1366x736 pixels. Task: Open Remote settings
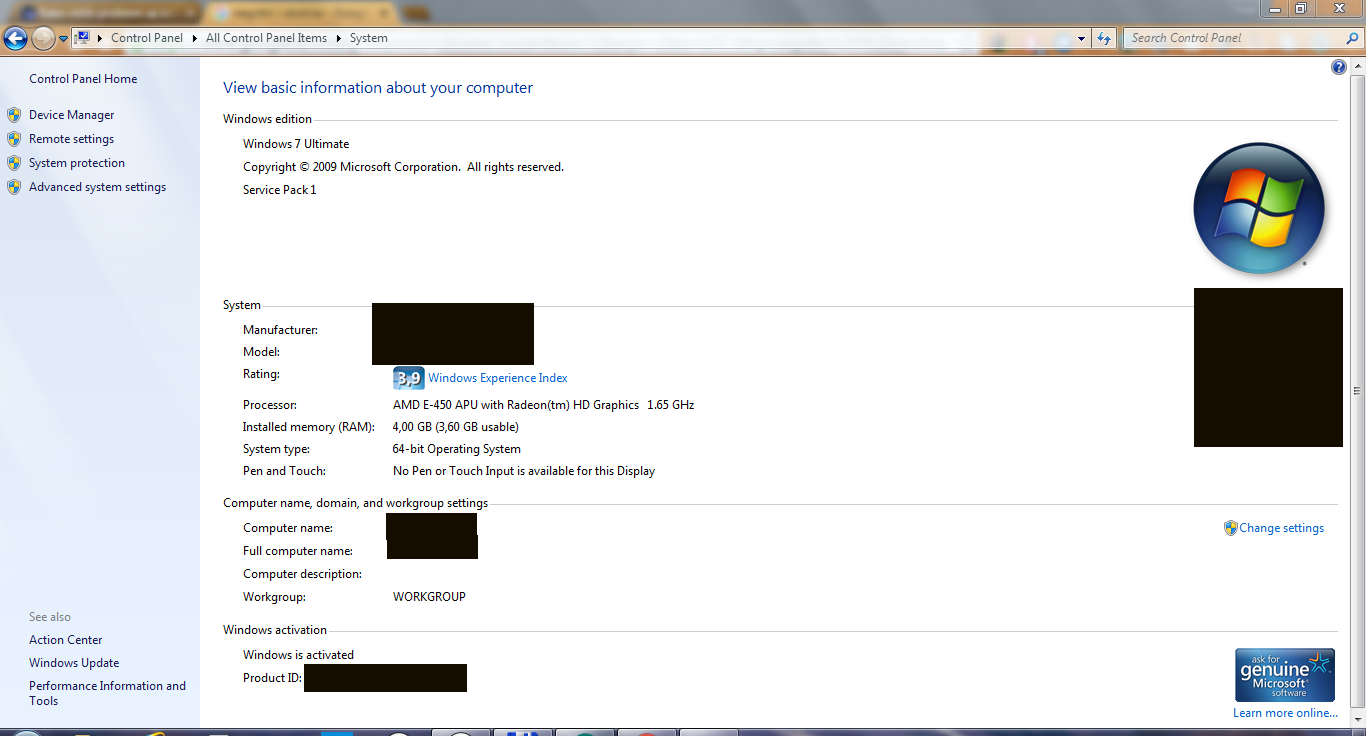[71, 139]
